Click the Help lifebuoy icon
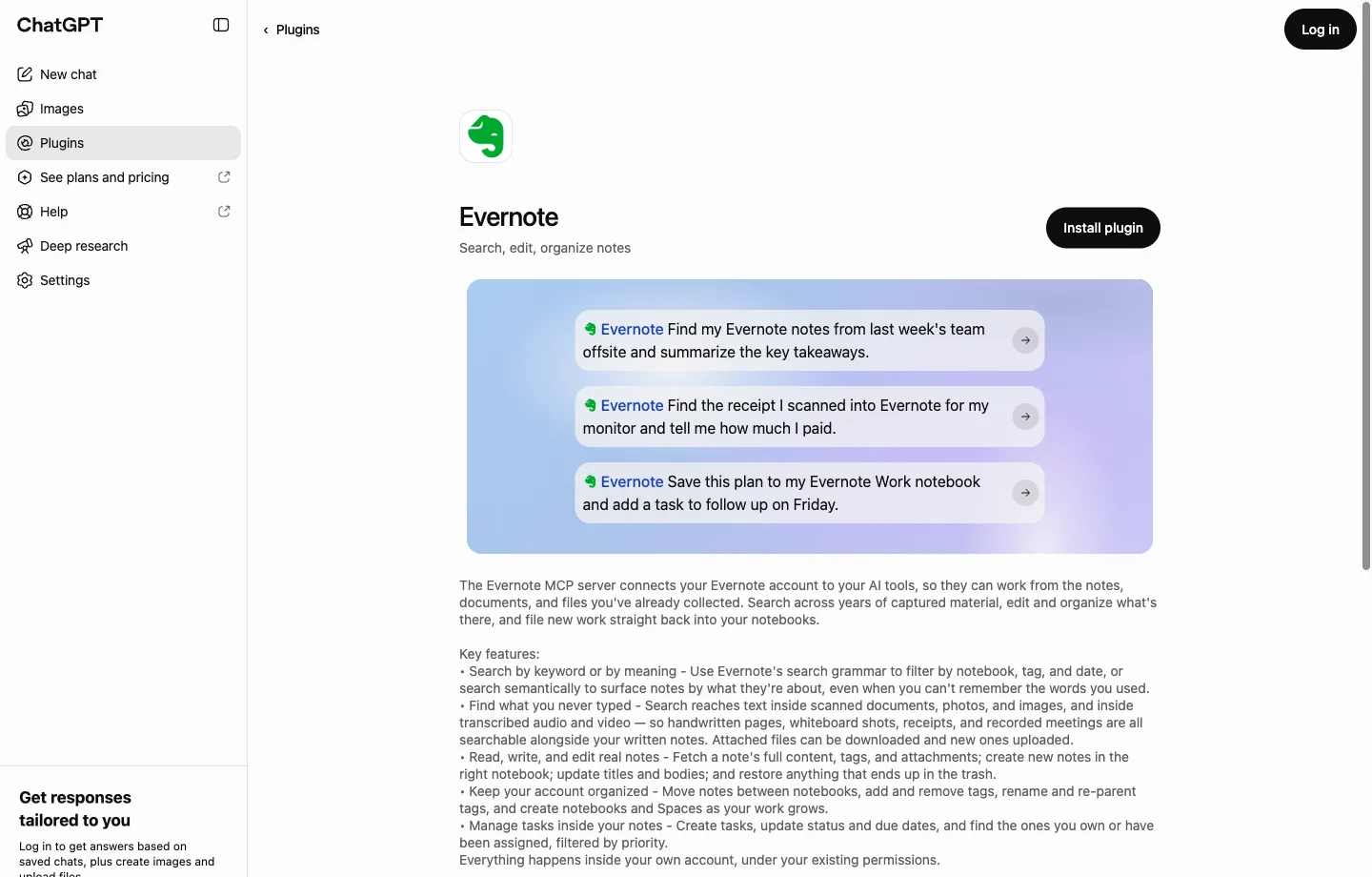Viewport: 1372px width, 877px height. click(x=25, y=212)
